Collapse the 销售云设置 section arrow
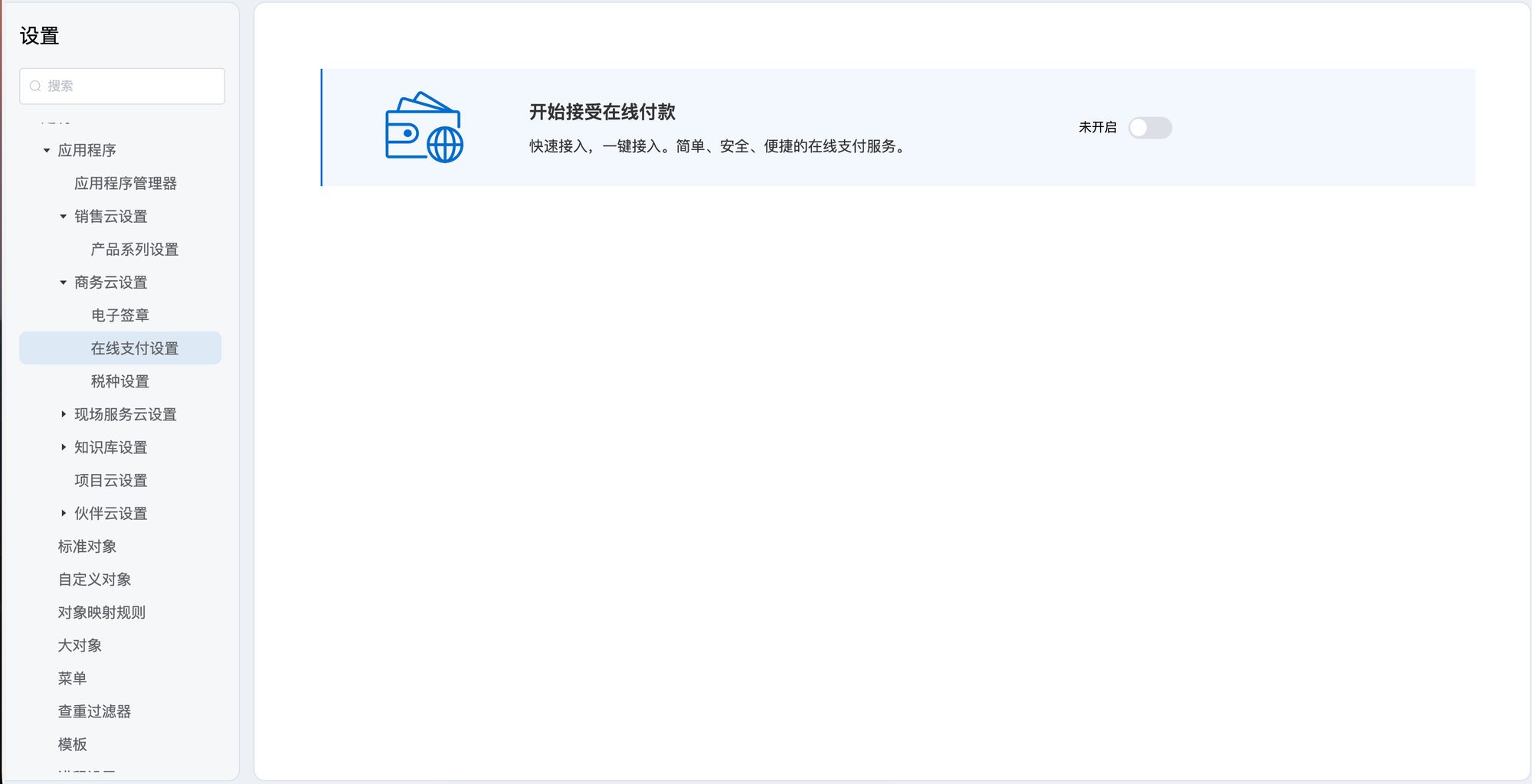 [64, 217]
